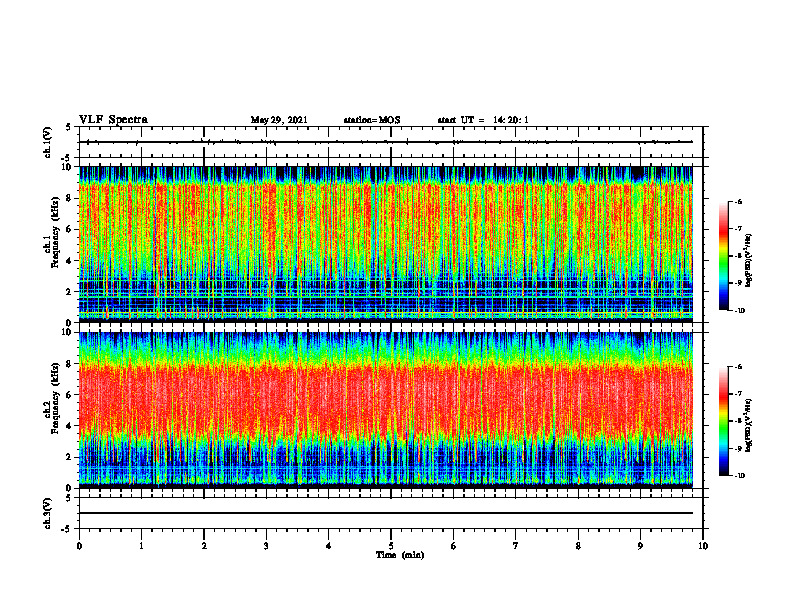Screen dimensions: 792x612
Task: Click the ch.1 color bar log(PSD) unit label
Action: tap(749, 261)
